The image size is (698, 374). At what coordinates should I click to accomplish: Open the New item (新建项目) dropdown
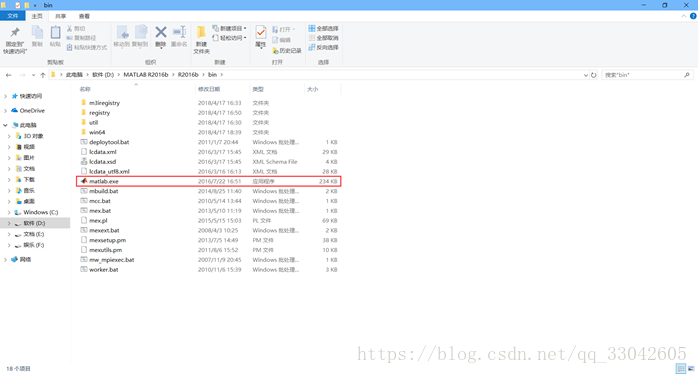tap(229, 28)
